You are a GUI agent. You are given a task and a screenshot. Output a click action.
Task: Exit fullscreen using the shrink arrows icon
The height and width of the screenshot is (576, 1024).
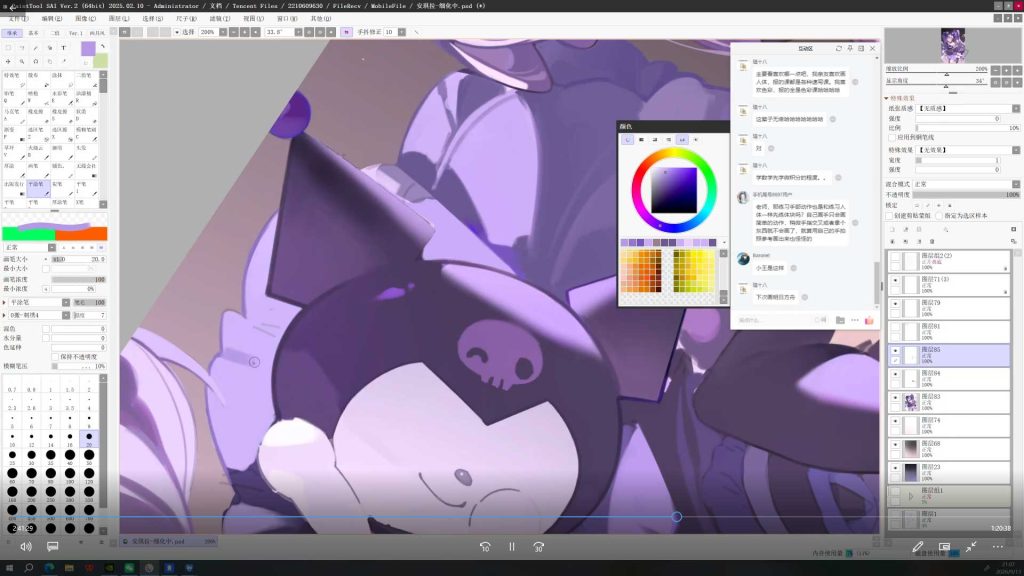971,547
